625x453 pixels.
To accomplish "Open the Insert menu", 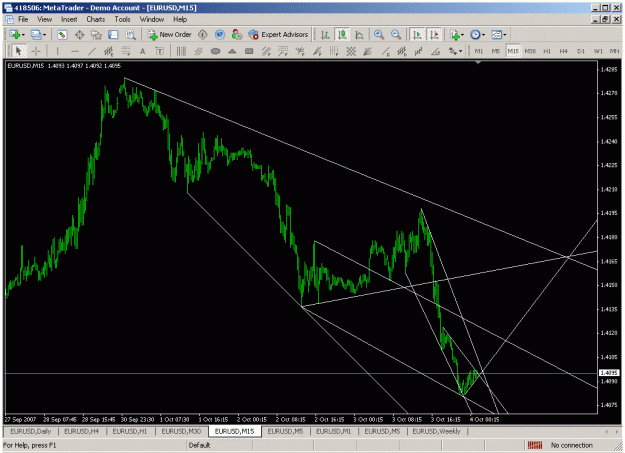I will click(x=69, y=19).
